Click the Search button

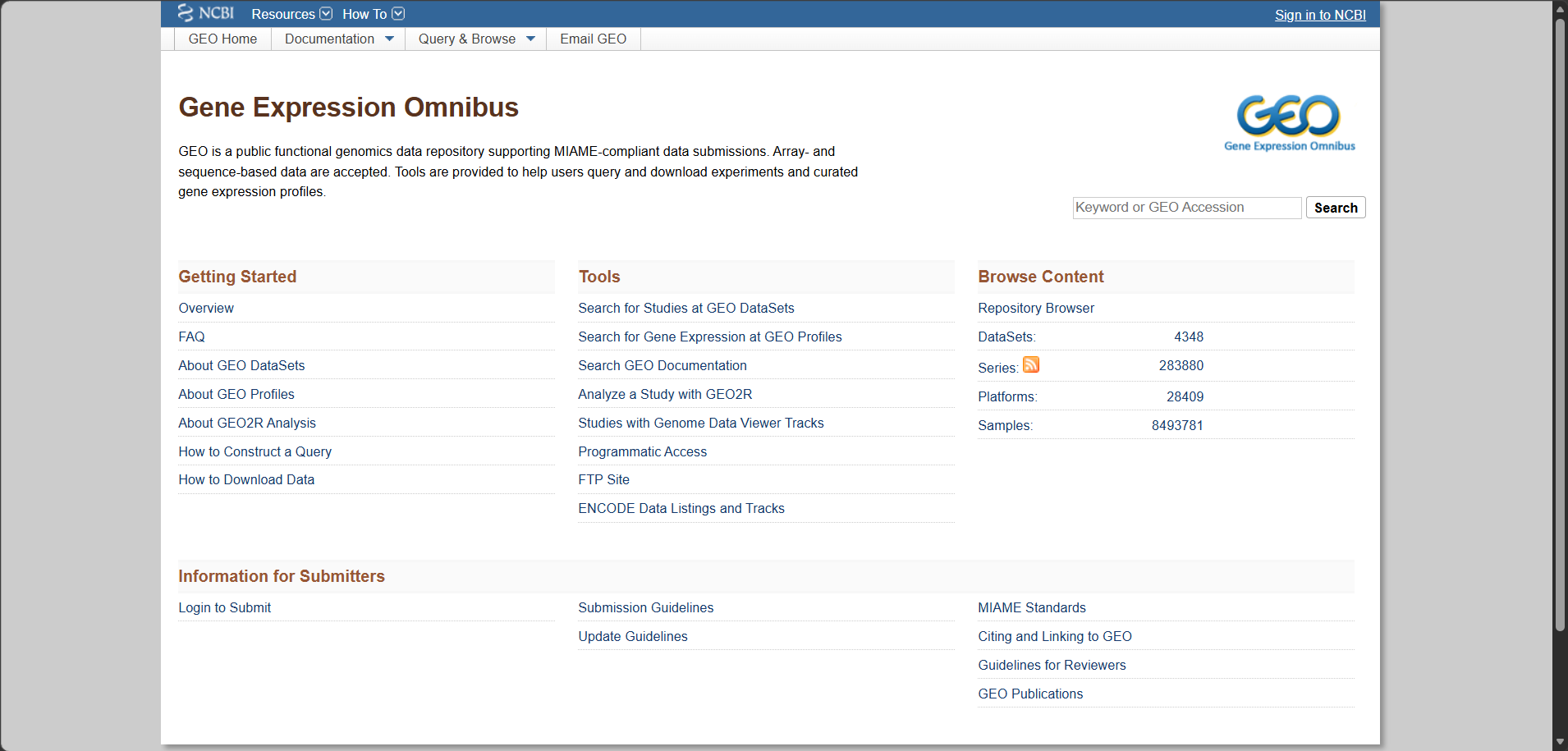click(x=1336, y=208)
